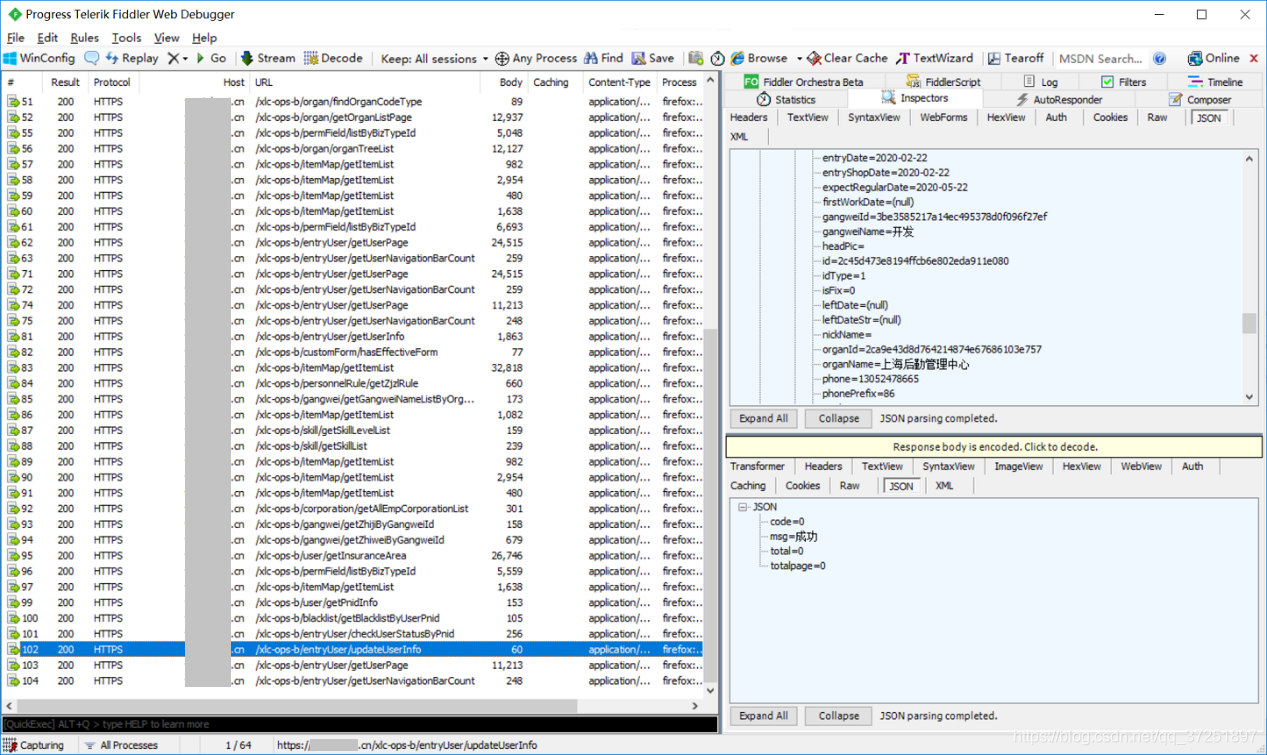The image size is (1267, 755).
Task: Open the Remove sessions X dropdown
Action: tap(178, 58)
